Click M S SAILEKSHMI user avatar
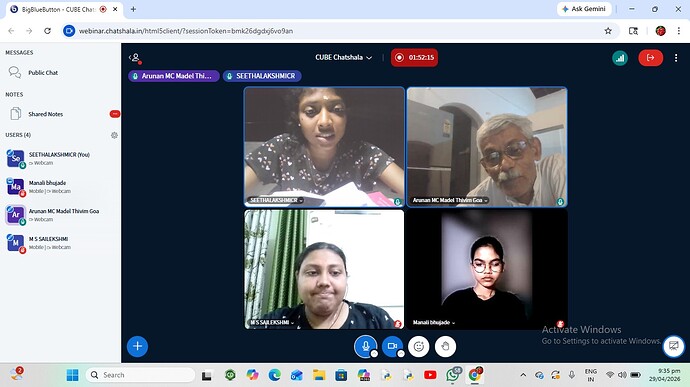The image size is (690, 387). pyautogui.click(x=15, y=243)
